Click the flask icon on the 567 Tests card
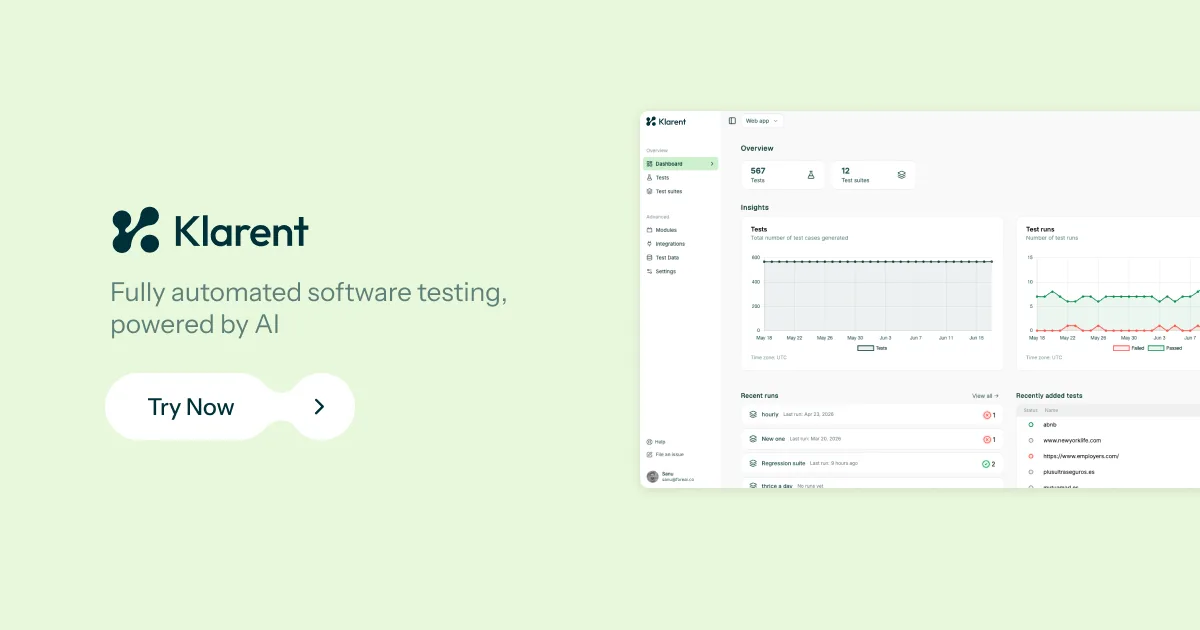The height and width of the screenshot is (630, 1200). point(811,175)
